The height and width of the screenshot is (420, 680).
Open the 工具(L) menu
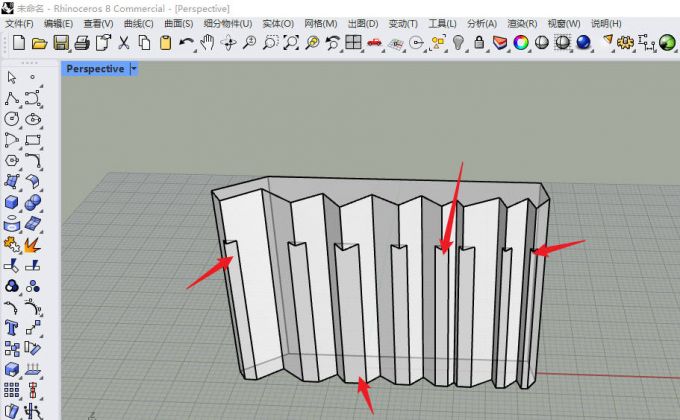[x=442, y=23]
